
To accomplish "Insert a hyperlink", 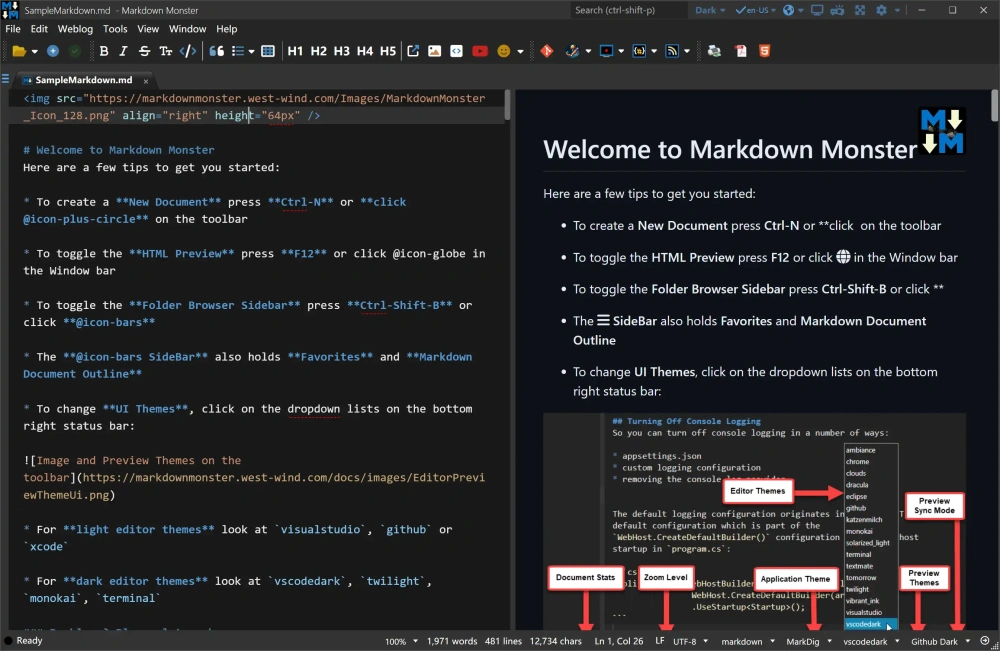I will point(413,51).
